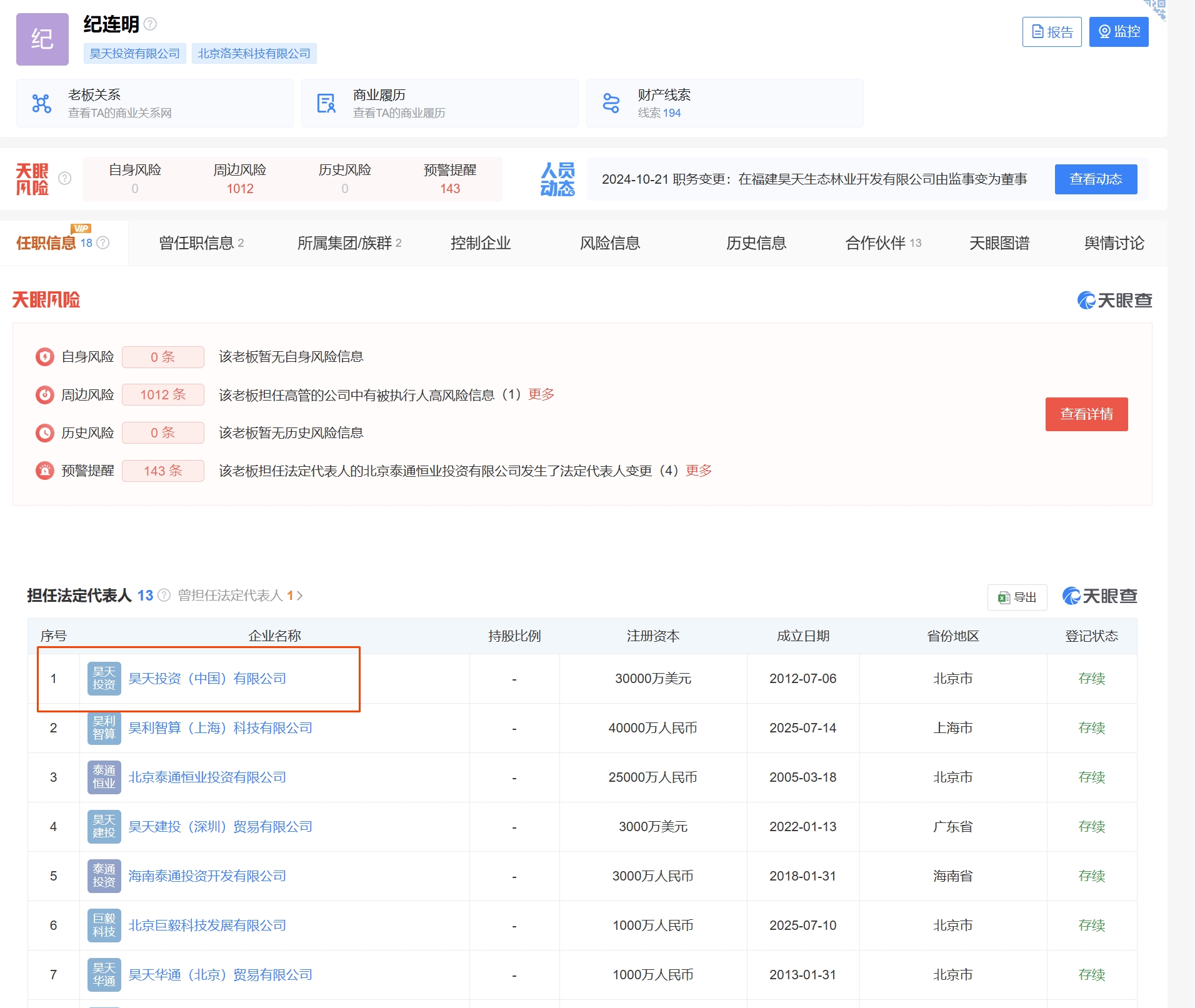Click the 导出 excel export button
The image size is (1195, 1008).
1017,597
